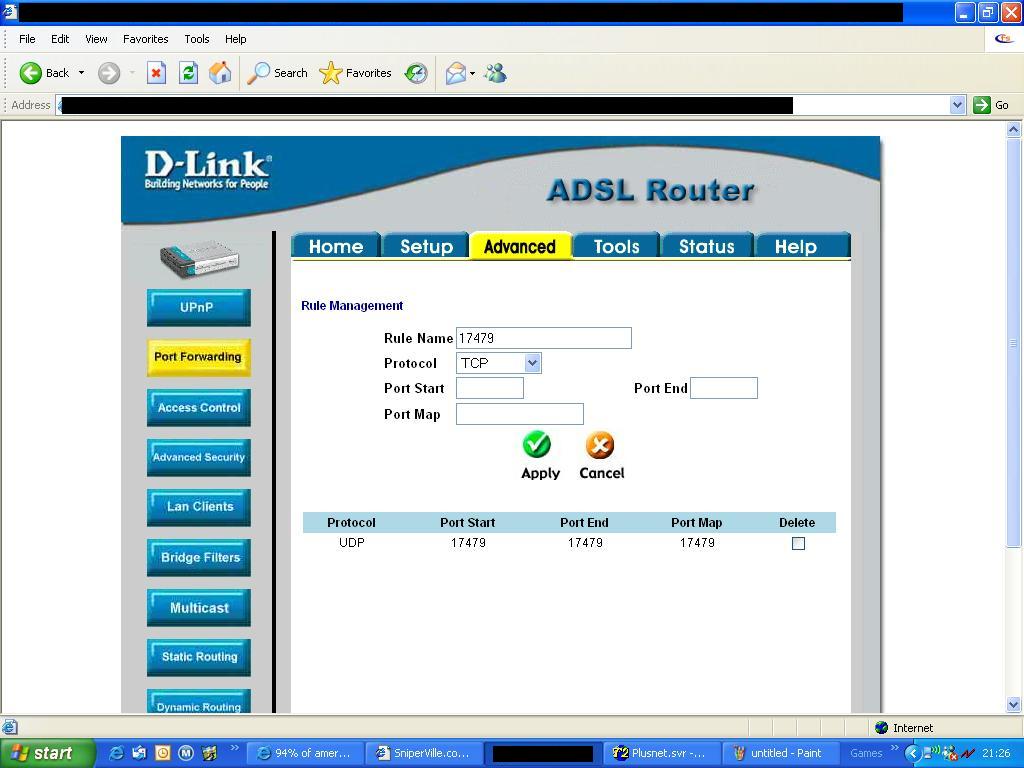The image size is (1024, 768).
Task: Open the Tools menu
Action: point(197,39)
